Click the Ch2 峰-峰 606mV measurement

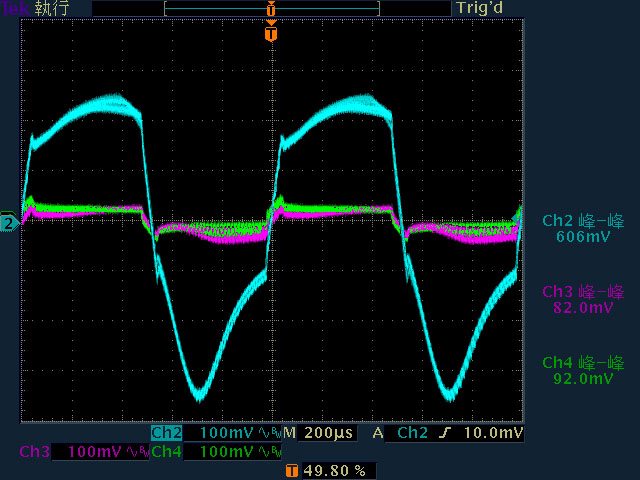tap(584, 229)
